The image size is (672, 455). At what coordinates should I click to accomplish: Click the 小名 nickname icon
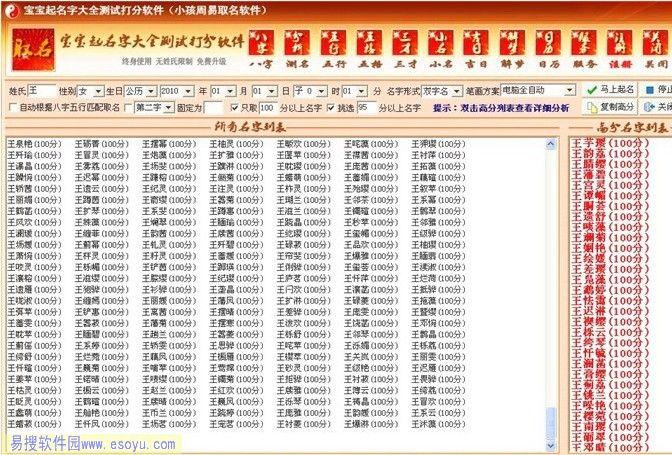point(442,46)
